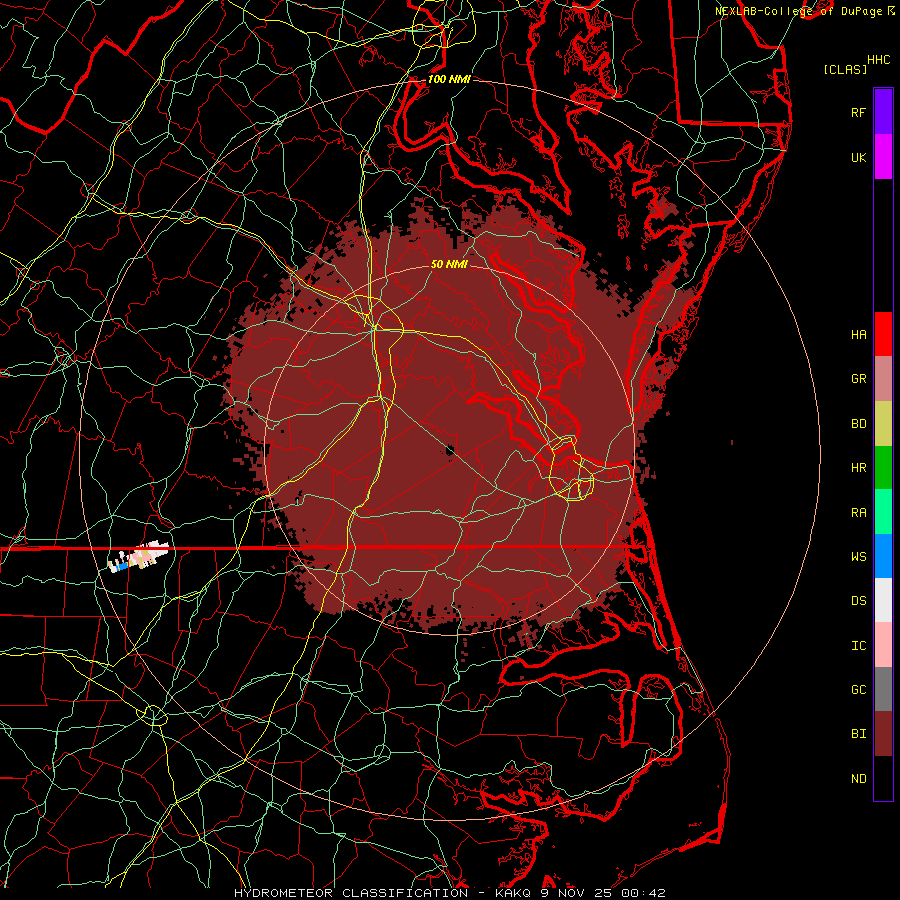
Task: Click the RF legend label
Action: (858, 112)
